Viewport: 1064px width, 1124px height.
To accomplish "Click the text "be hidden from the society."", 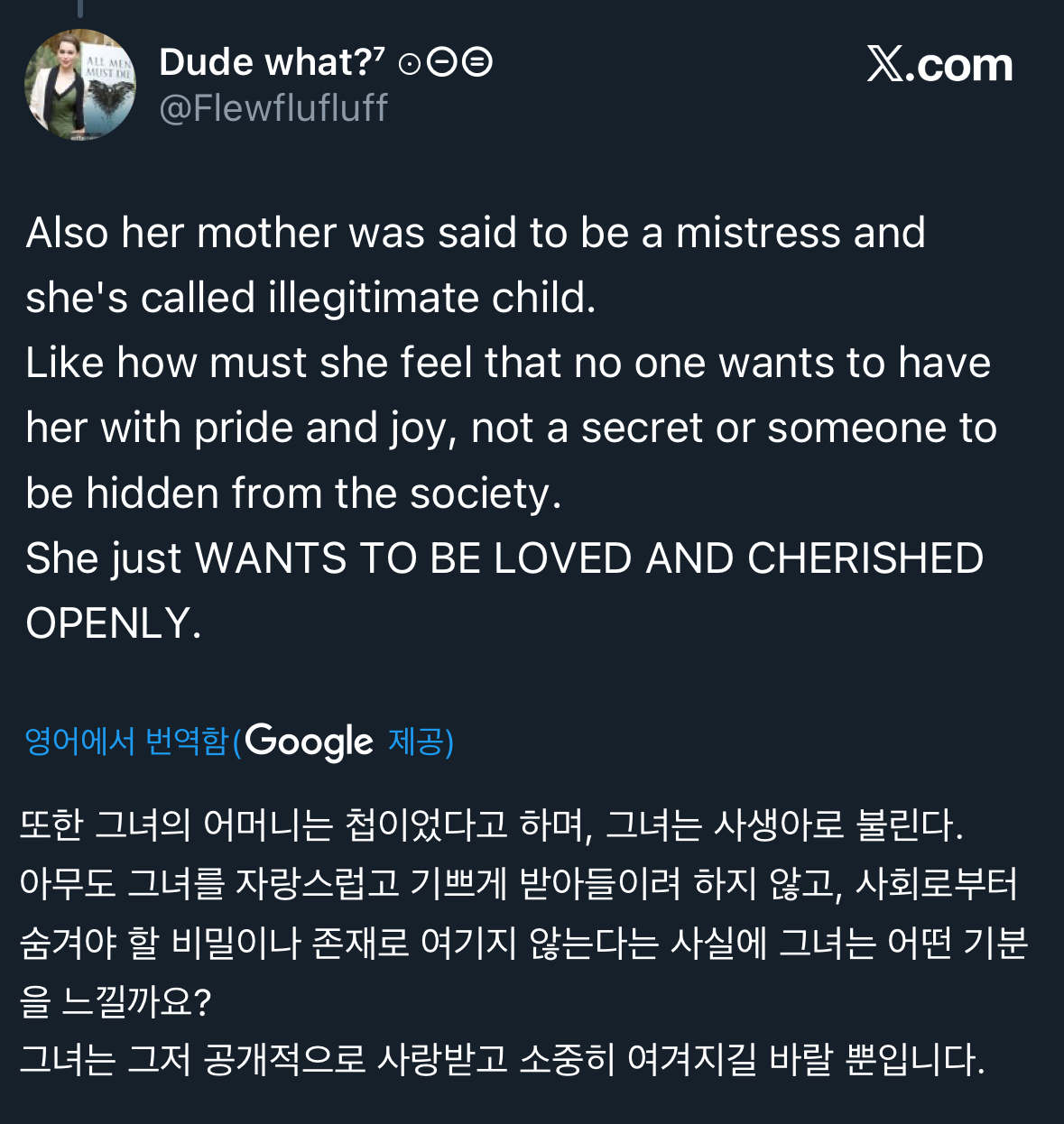I will click(293, 493).
